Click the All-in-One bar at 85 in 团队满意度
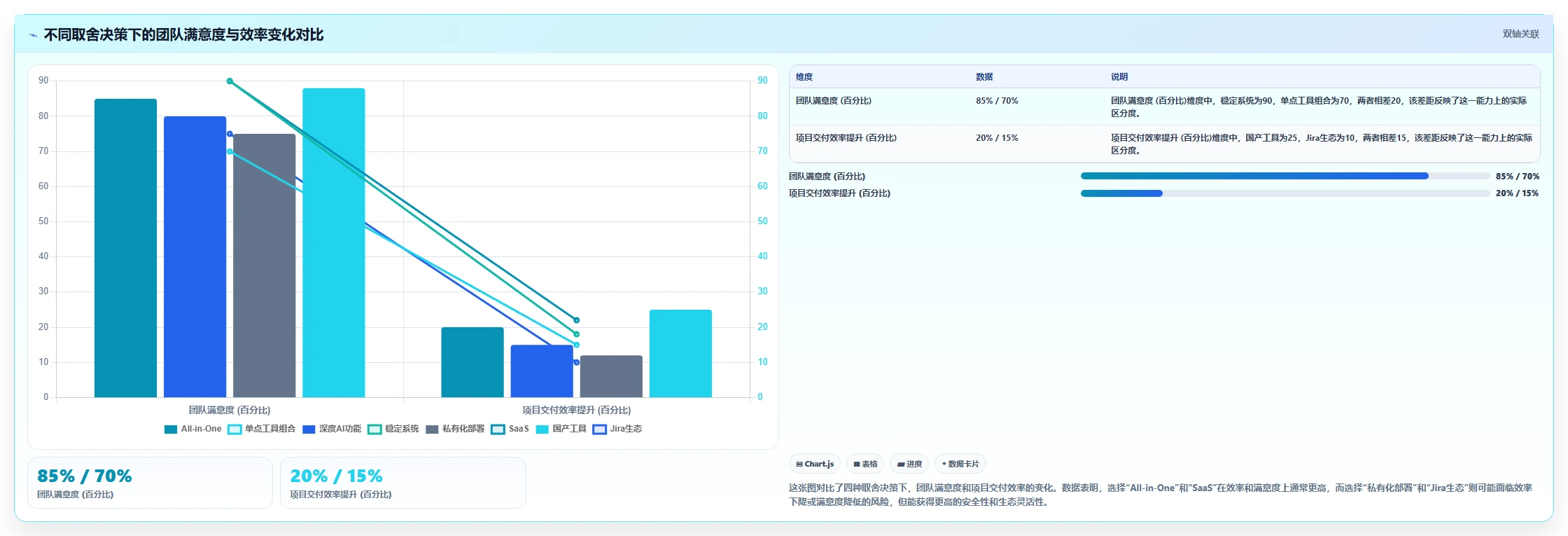The image size is (1568, 536). (x=126, y=248)
